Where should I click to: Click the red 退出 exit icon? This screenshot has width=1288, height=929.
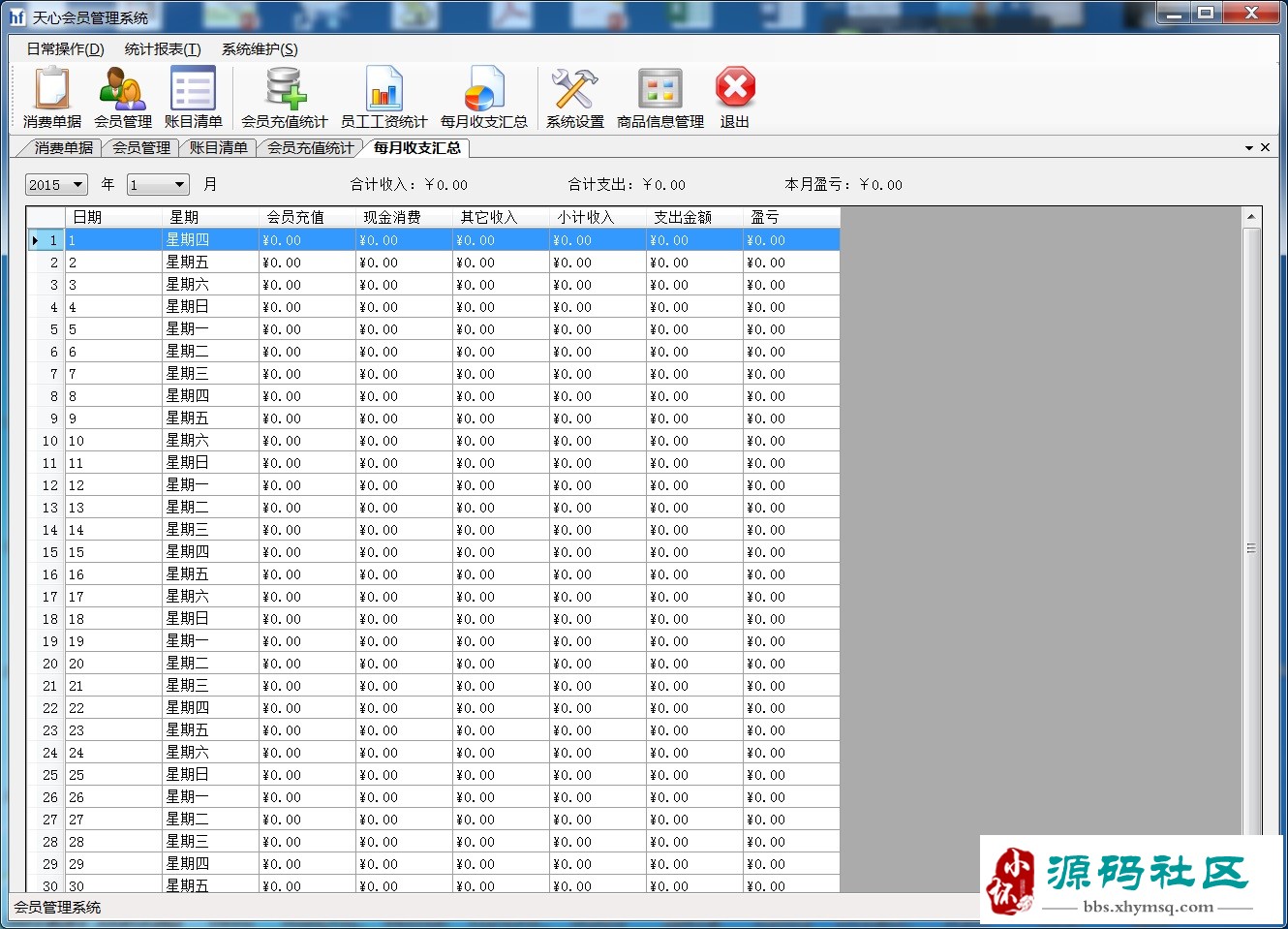pos(735,98)
